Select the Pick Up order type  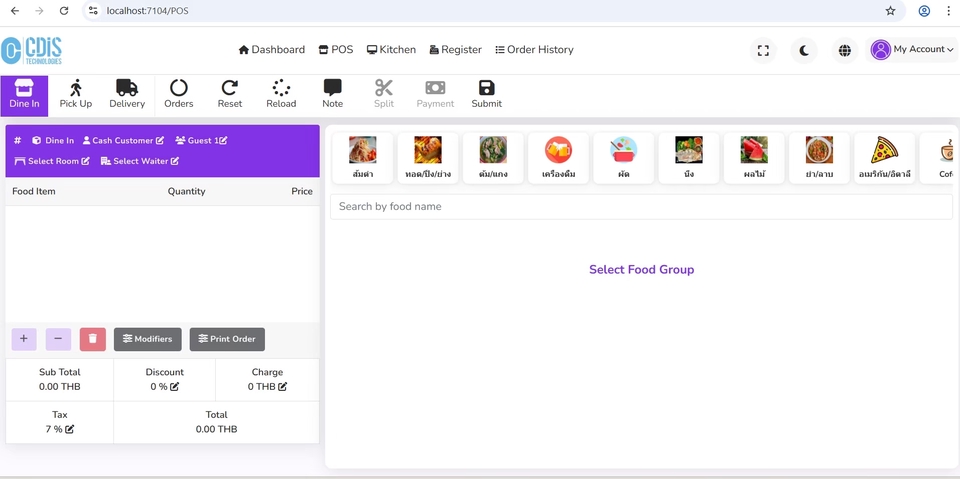point(75,94)
